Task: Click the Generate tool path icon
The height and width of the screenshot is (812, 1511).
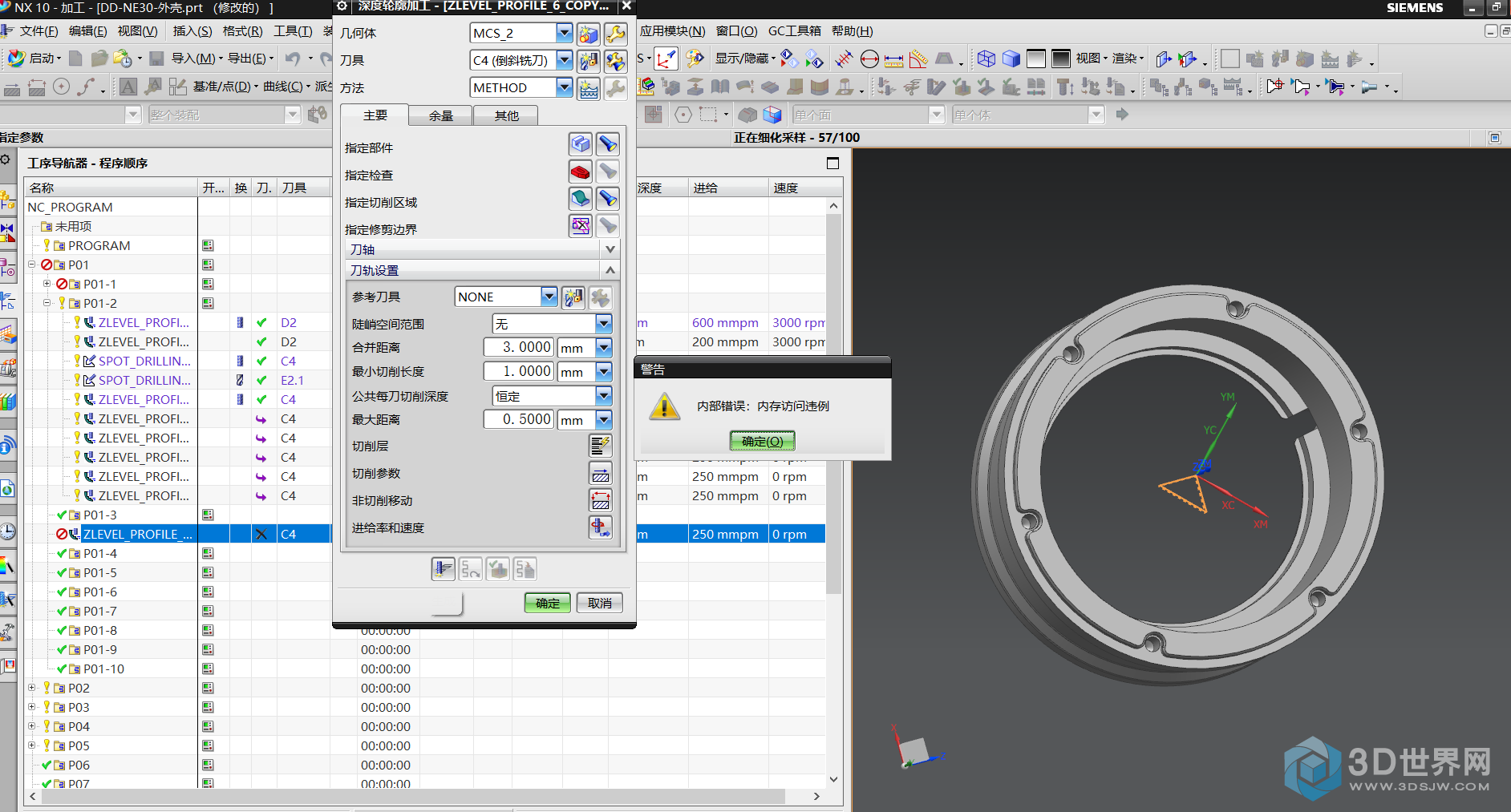Action: tap(443, 569)
